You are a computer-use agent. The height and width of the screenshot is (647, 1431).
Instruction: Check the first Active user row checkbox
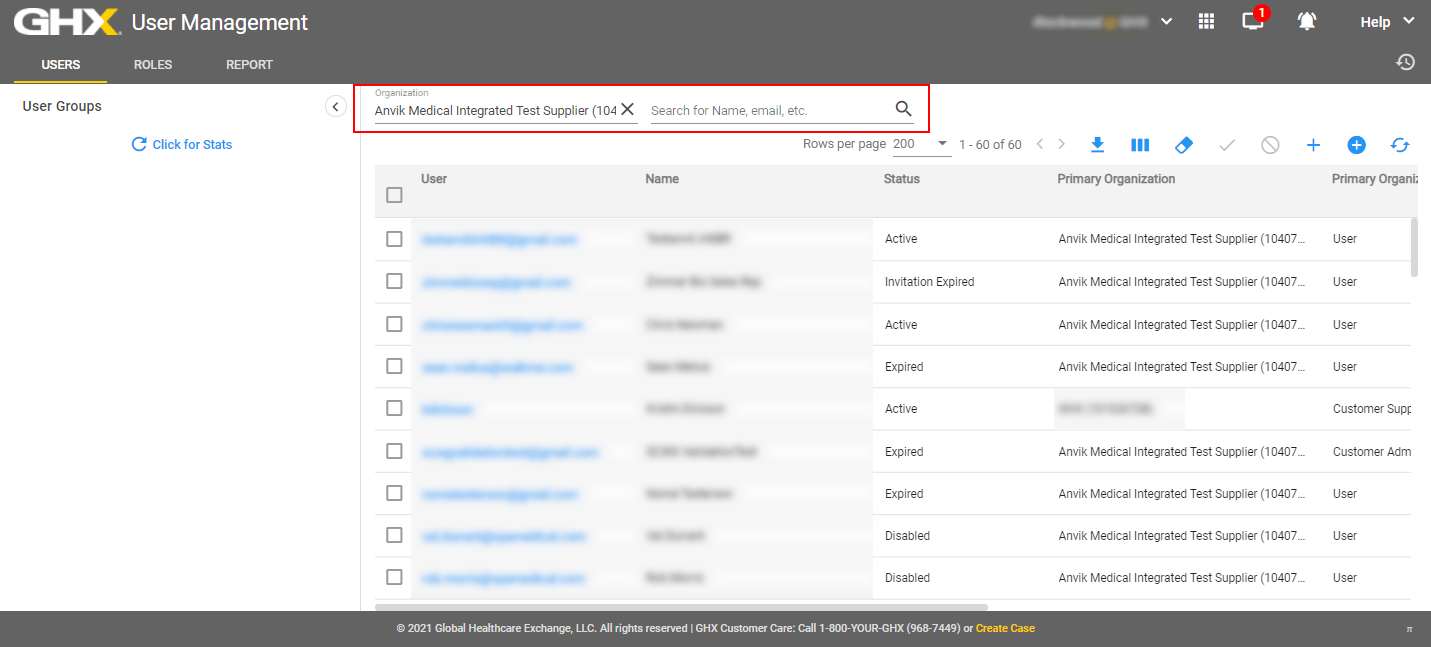click(394, 239)
